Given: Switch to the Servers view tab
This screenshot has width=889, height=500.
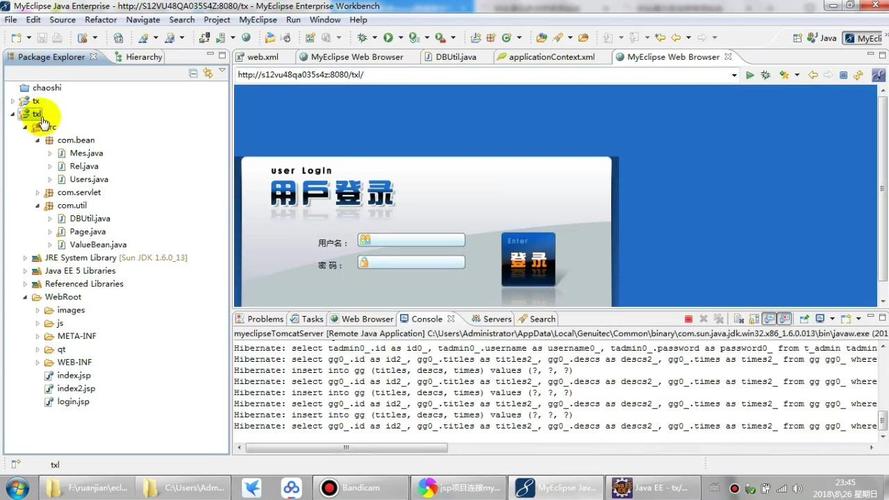Looking at the screenshot, I should pyautogui.click(x=492, y=319).
